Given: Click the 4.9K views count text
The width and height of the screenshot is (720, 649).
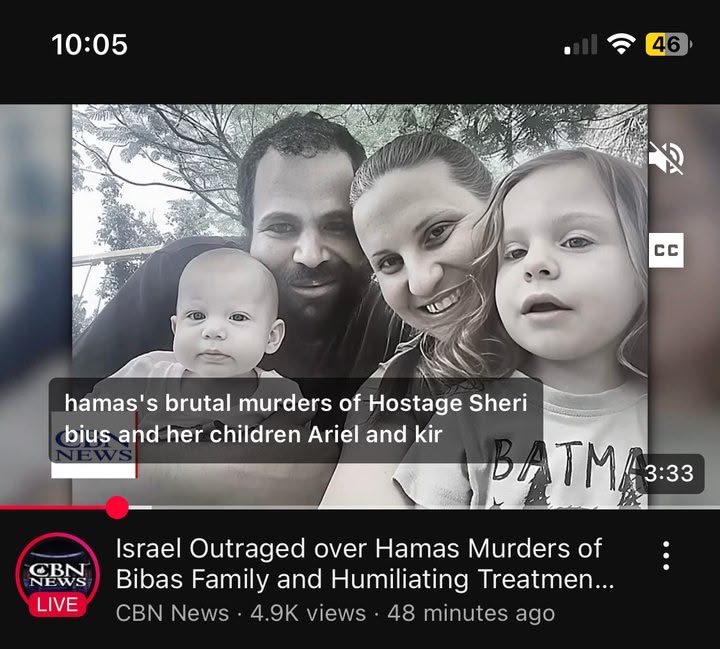Looking at the screenshot, I should (308, 613).
